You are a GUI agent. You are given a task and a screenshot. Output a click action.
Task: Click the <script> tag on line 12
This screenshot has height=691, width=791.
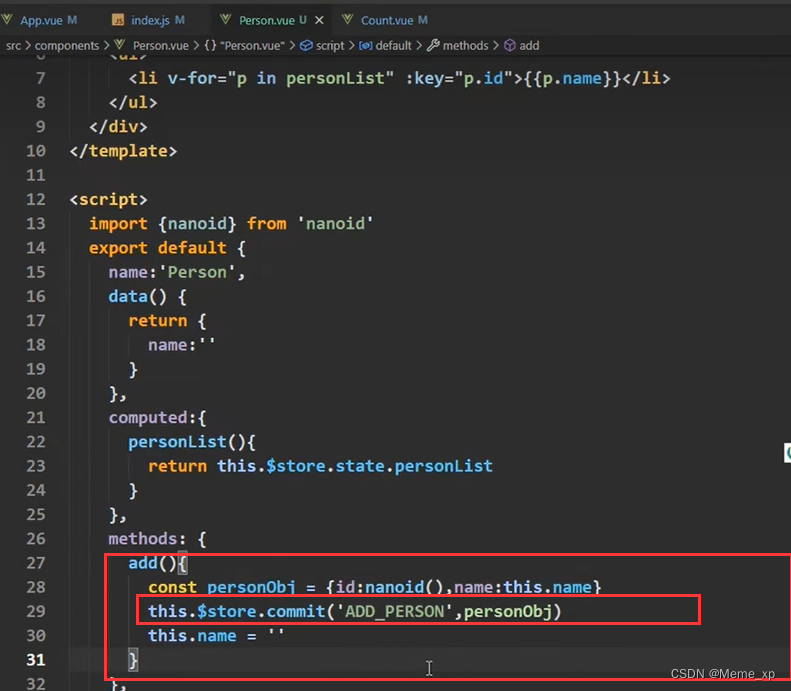(x=108, y=200)
